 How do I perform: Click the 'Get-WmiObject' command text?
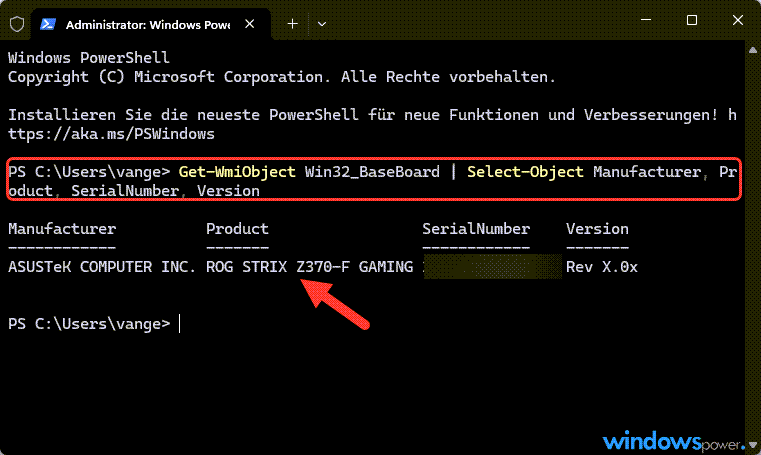[236, 172]
